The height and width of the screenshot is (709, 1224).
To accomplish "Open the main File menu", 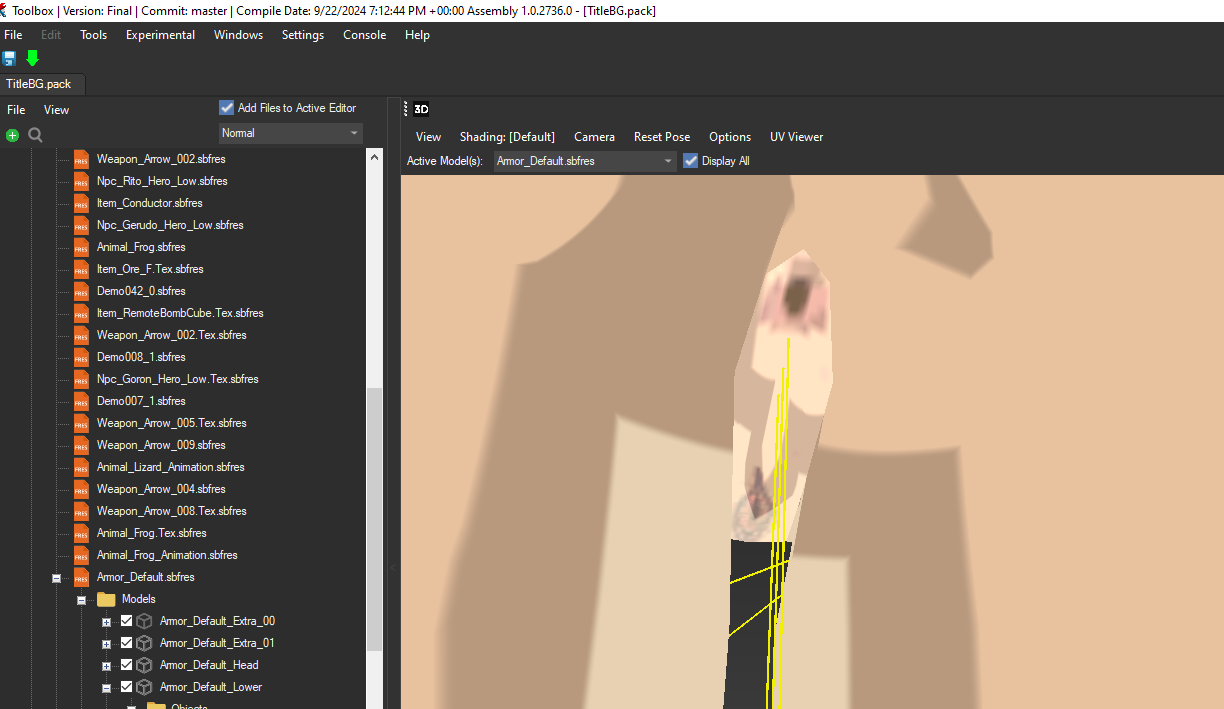I will pyautogui.click(x=13, y=35).
